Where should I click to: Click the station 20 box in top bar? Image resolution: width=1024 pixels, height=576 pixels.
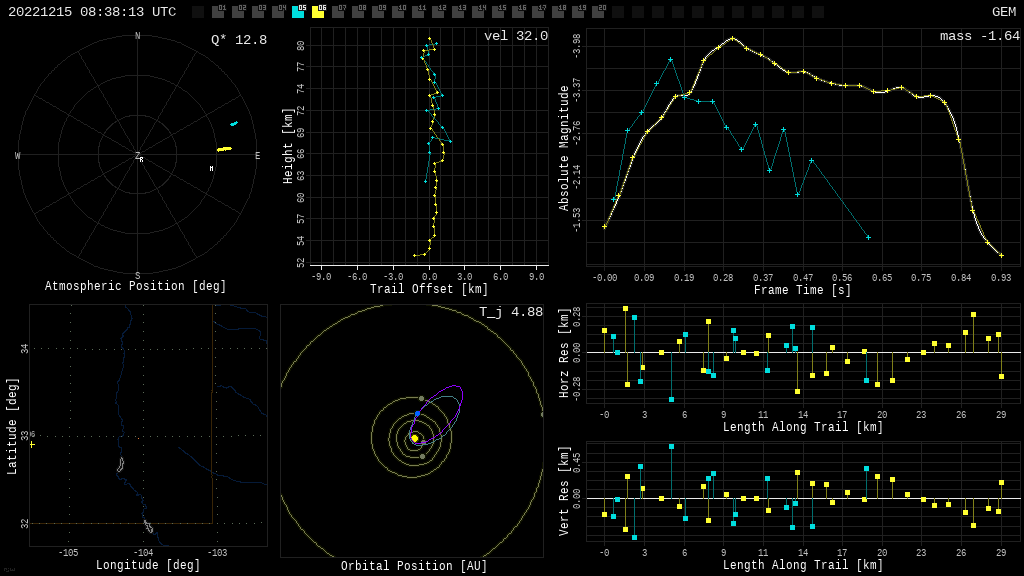[x=598, y=12]
